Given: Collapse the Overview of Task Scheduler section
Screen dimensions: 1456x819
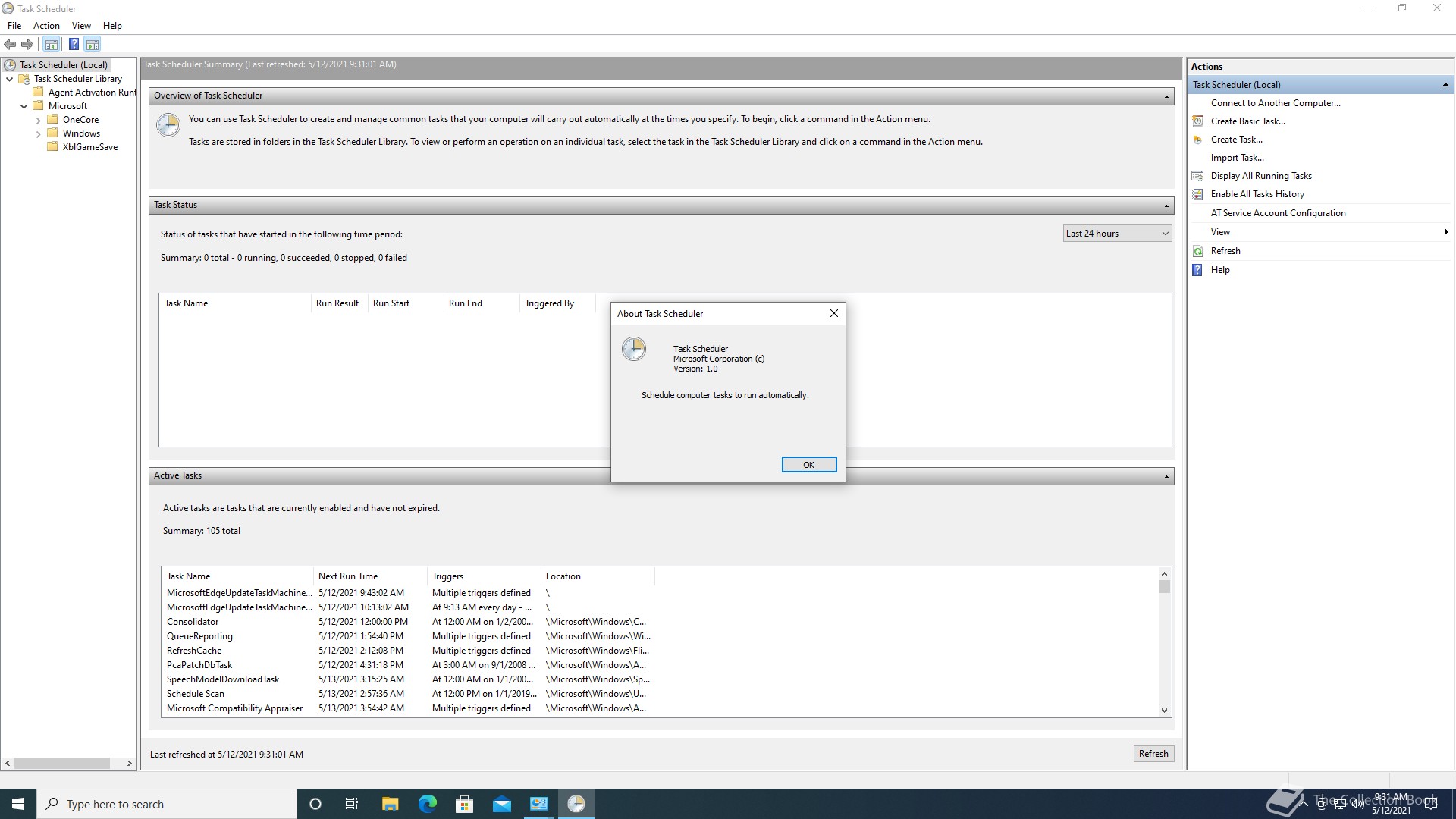Looking at the screenshot, I should coord(1166,96).
